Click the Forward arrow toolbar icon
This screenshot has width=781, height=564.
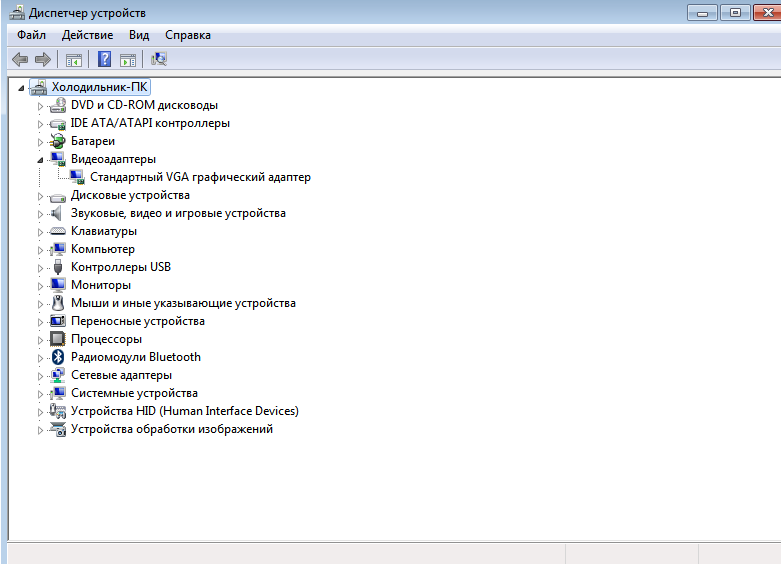(43, 60)
